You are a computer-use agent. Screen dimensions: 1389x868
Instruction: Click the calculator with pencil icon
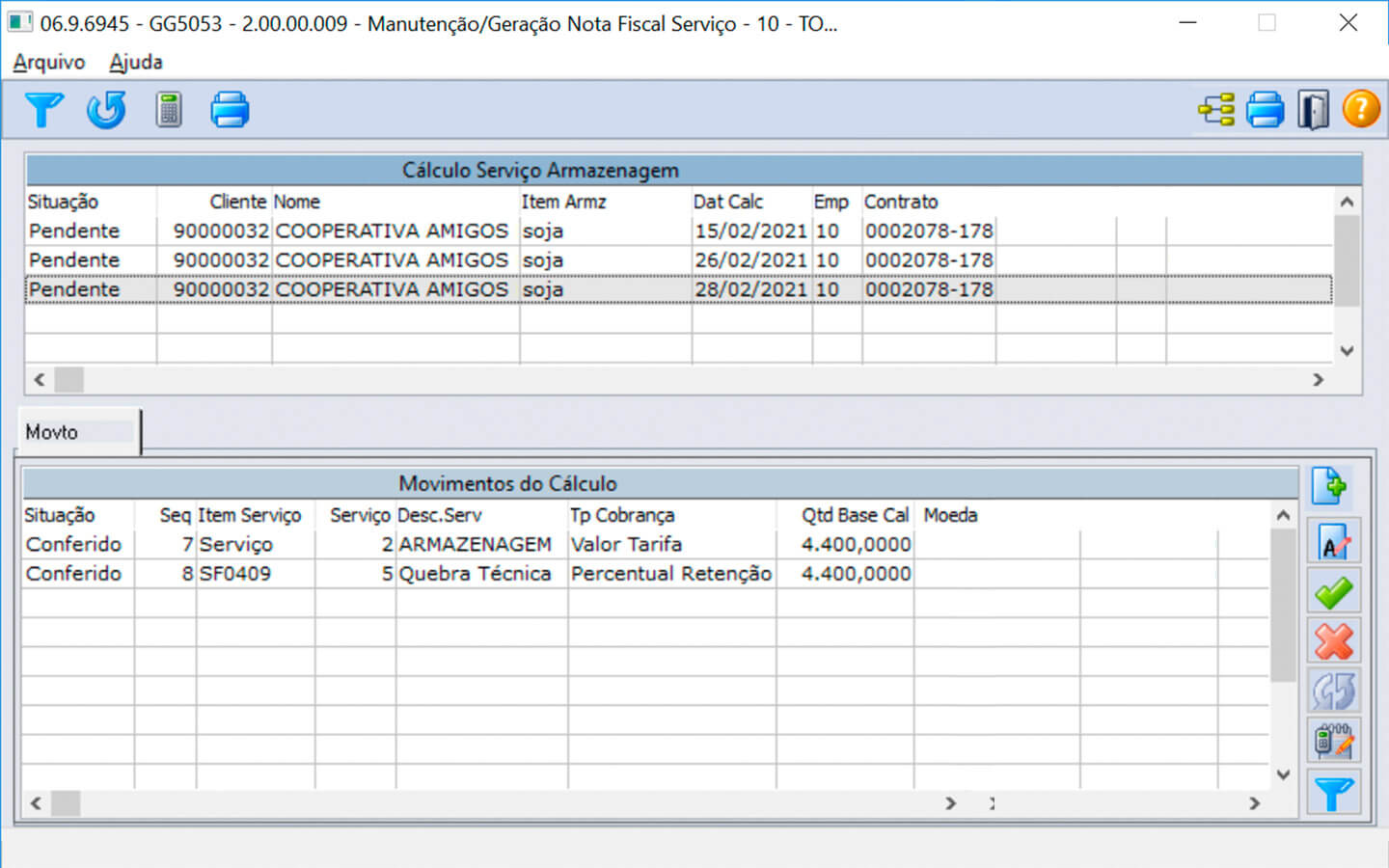click(x=1333, y=742)
